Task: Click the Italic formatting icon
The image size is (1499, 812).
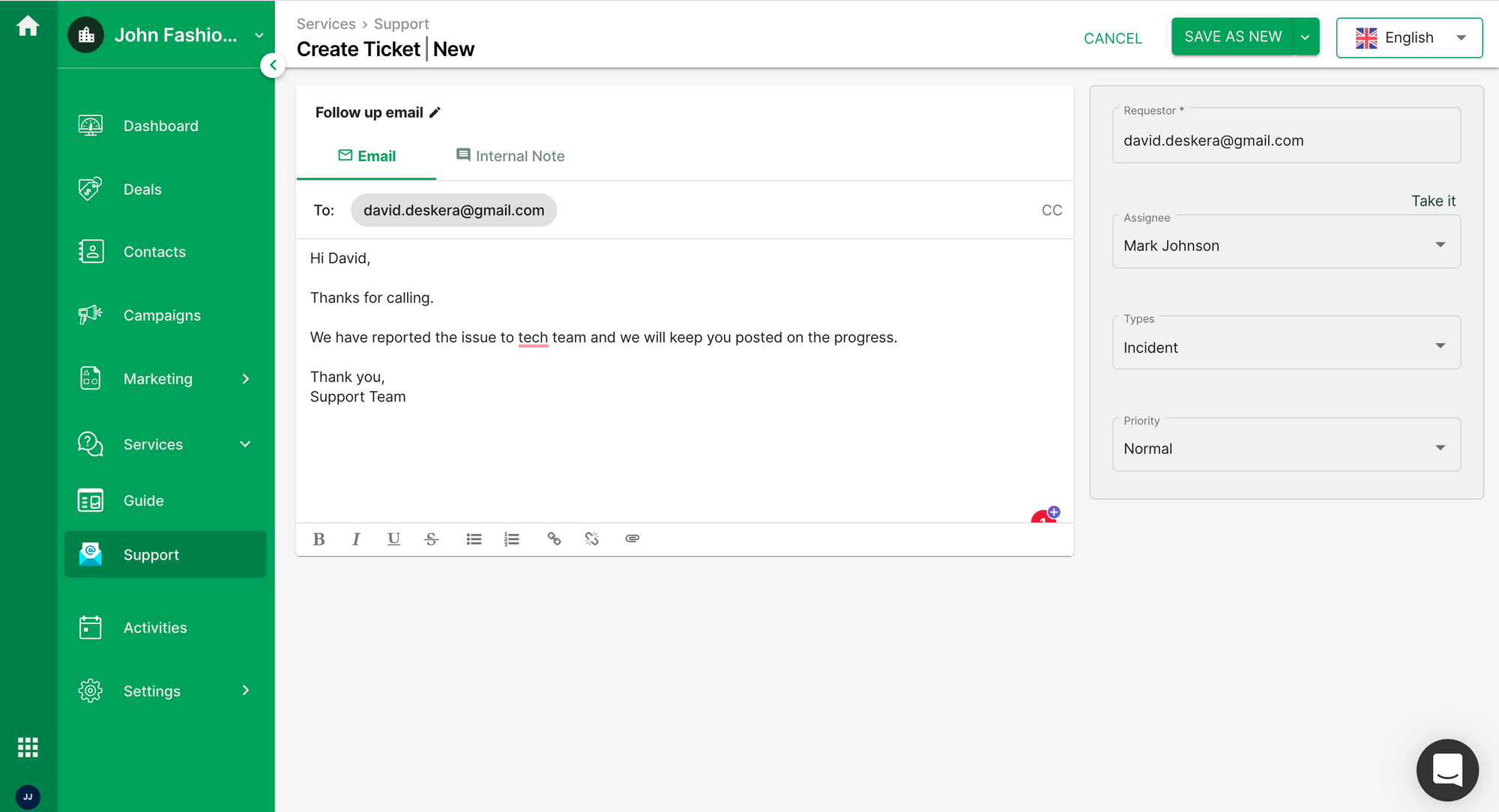Action: point(355,539)
